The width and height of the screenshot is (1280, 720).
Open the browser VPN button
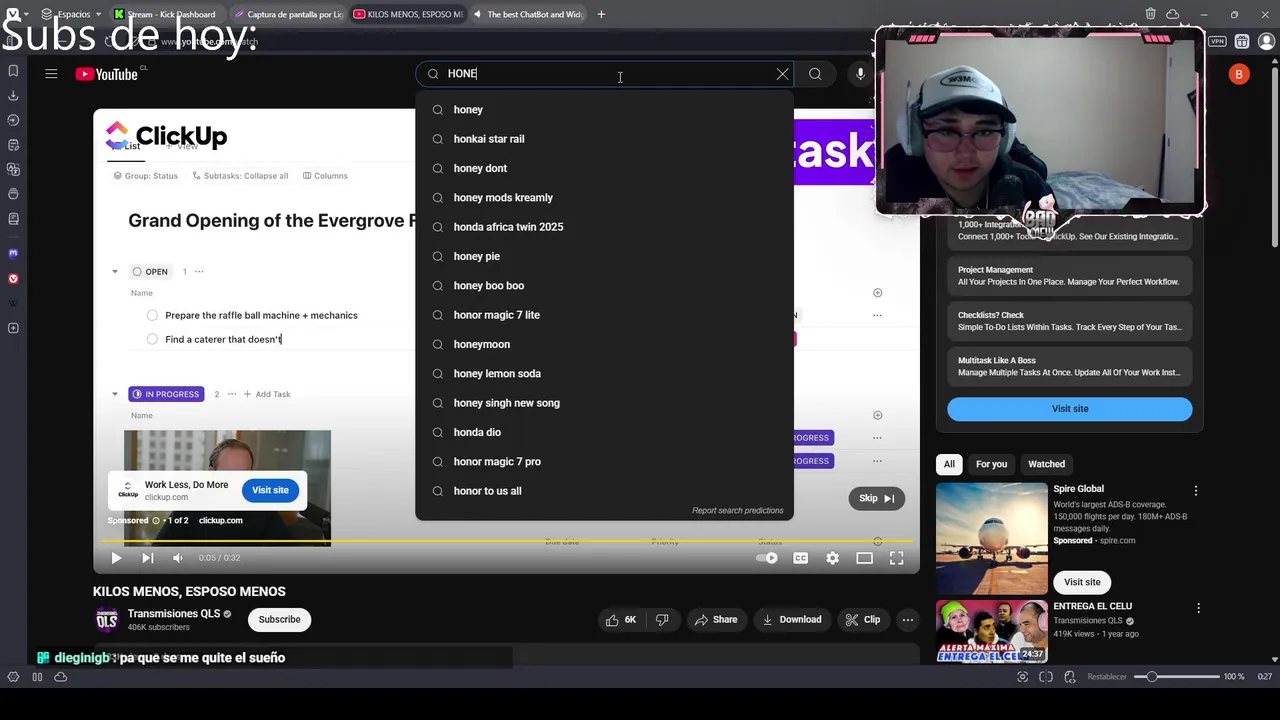point(1217,42)
